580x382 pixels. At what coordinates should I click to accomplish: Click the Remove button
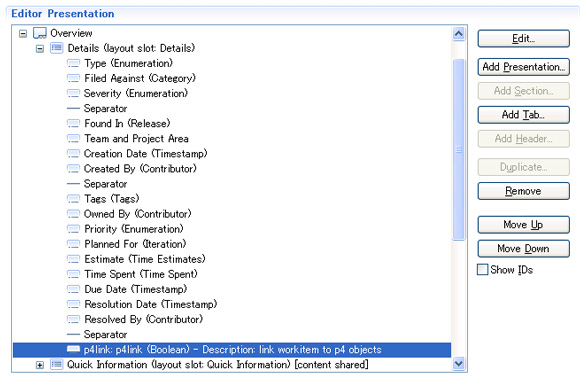click(523, 191)
